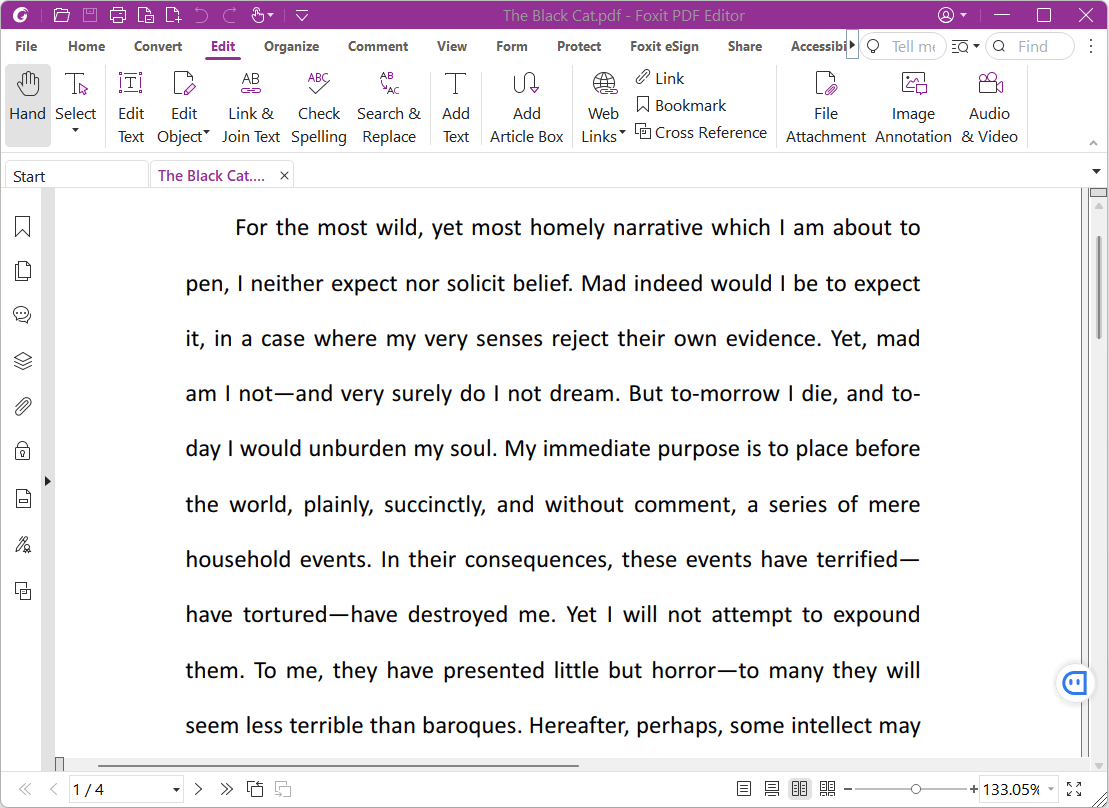1109x808 pixels.
Task: Insert Audio & Video
Action: pyautogui.click(x=989, y=108)
